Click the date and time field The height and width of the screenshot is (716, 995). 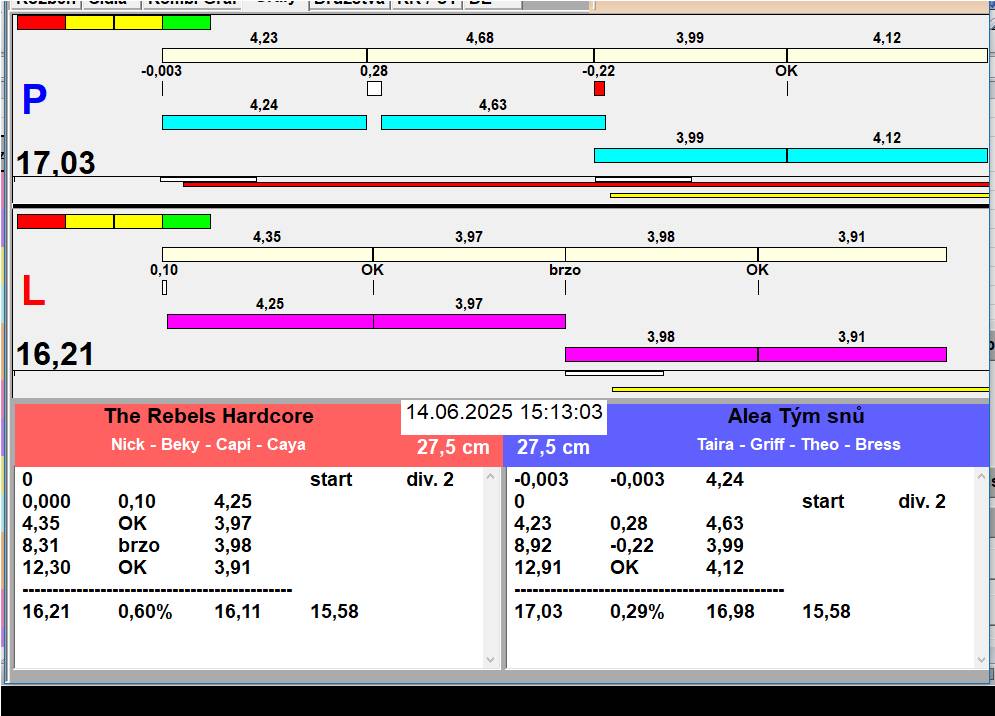[504, 412]
